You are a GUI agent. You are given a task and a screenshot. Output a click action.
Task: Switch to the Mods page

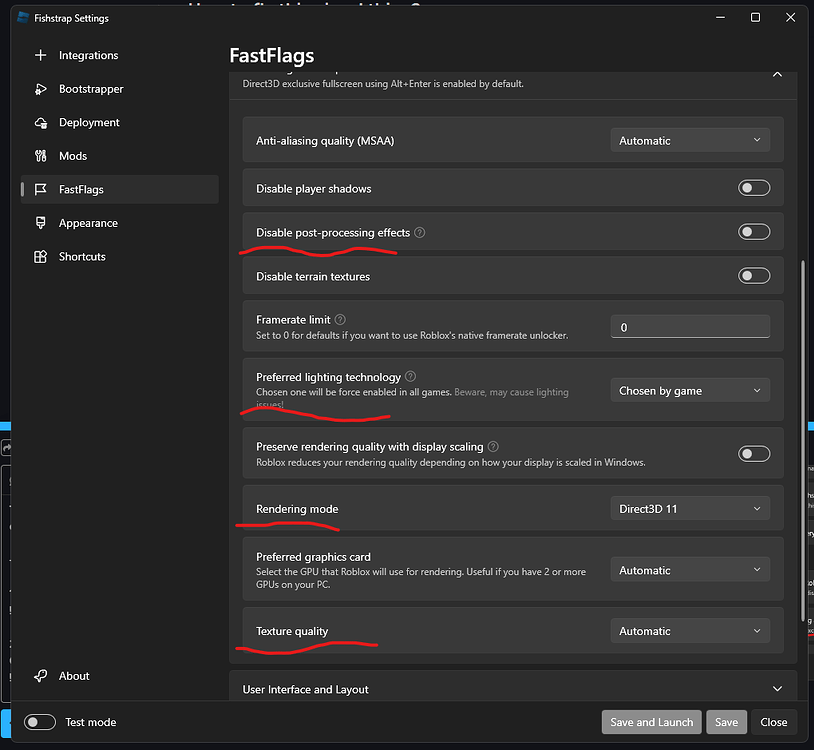coord(119,156)
